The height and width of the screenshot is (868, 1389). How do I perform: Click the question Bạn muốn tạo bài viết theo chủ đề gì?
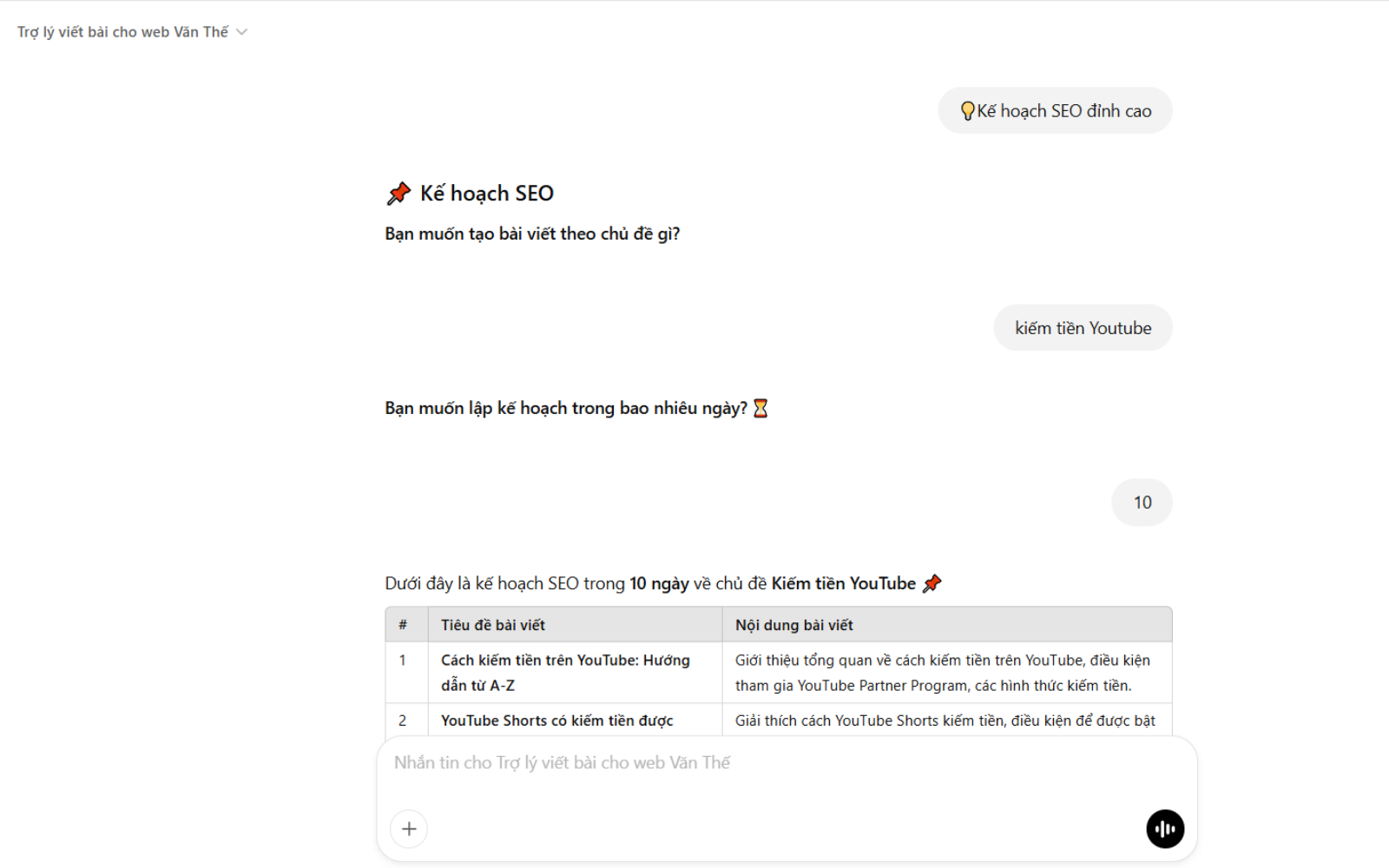coord(532,234)
